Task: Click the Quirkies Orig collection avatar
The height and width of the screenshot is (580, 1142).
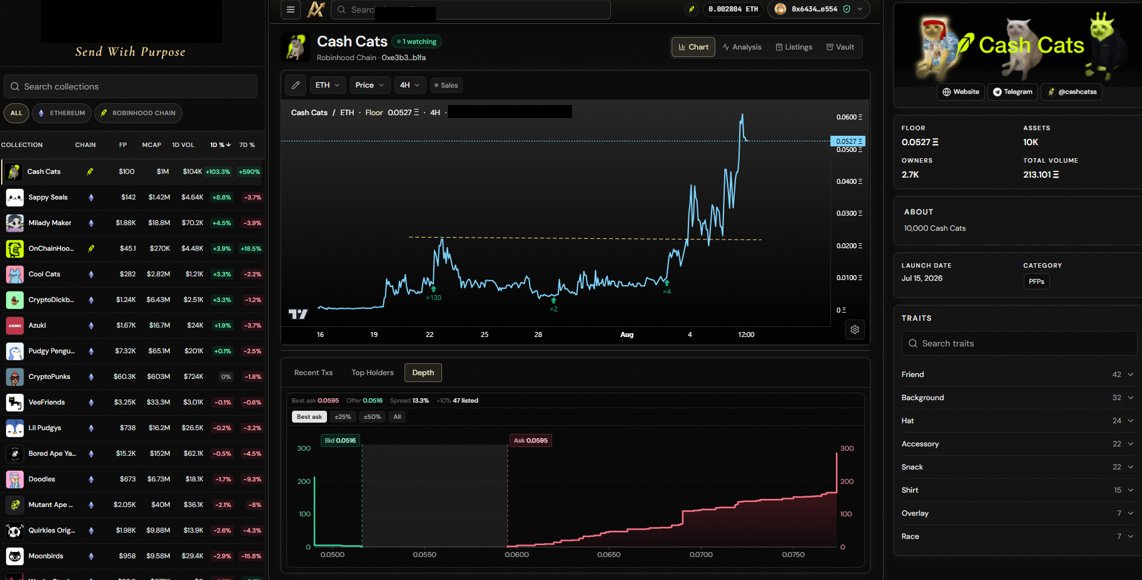Action: pyautogui.click(x=15, y=530)
